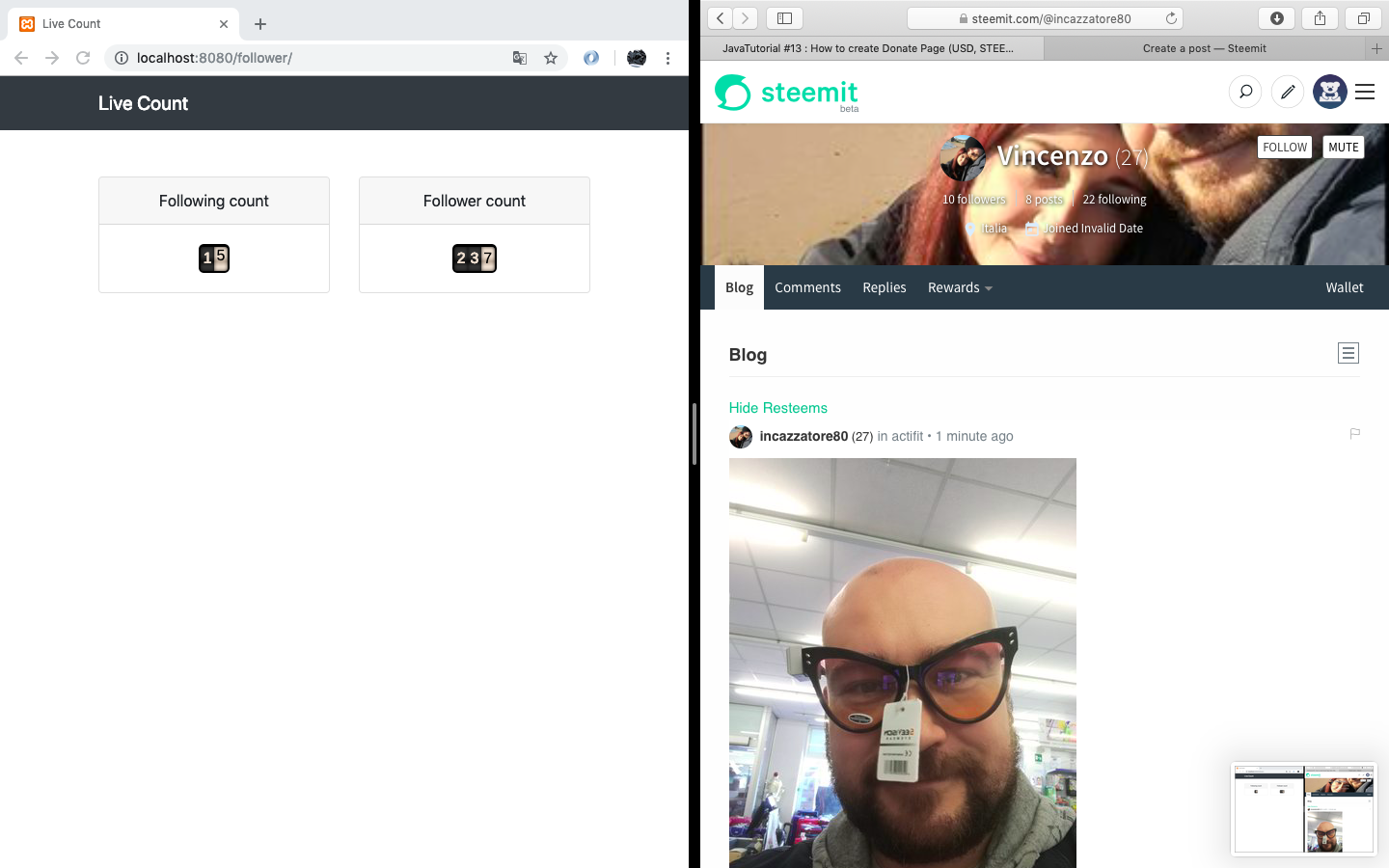Go back in Safari
The height and width of the screenshot is (868, 1389).
point(721,18)
